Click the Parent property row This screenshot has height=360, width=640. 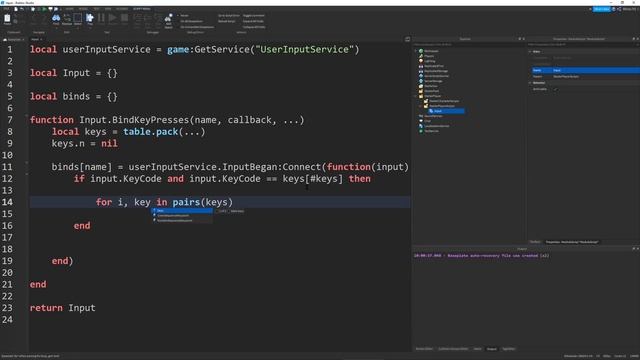point(586,76)
